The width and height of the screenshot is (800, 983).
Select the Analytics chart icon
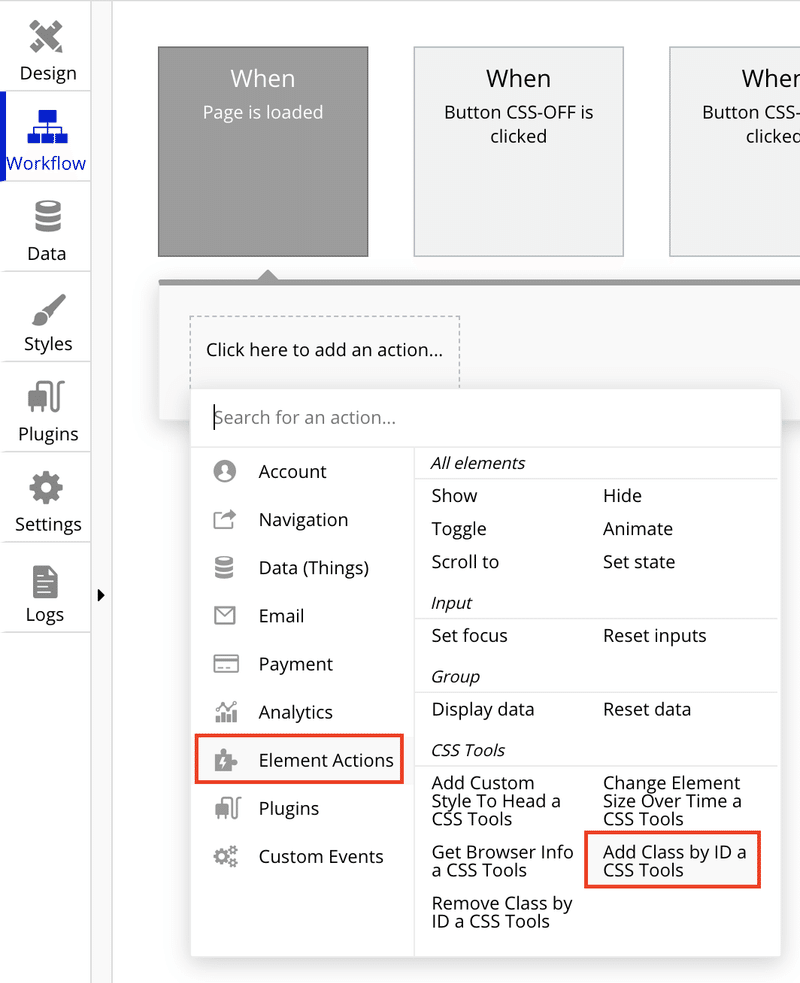[x=226, y=712]
